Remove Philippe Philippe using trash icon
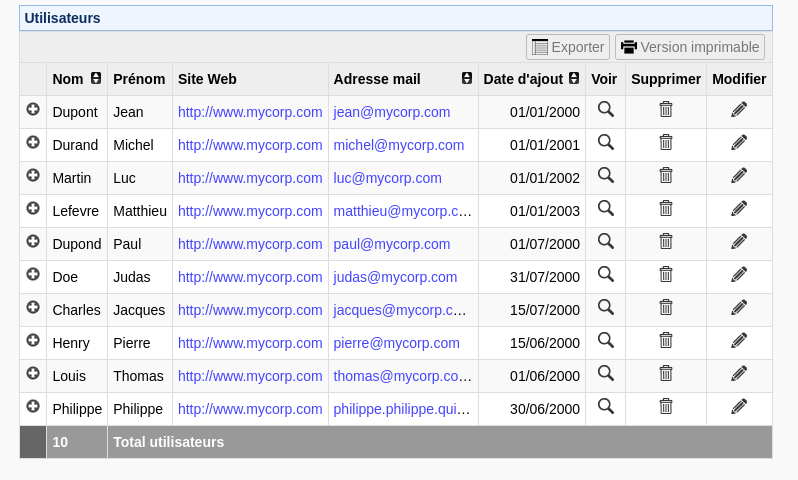Viewport: 798px width, 480px height. point(666,407)
